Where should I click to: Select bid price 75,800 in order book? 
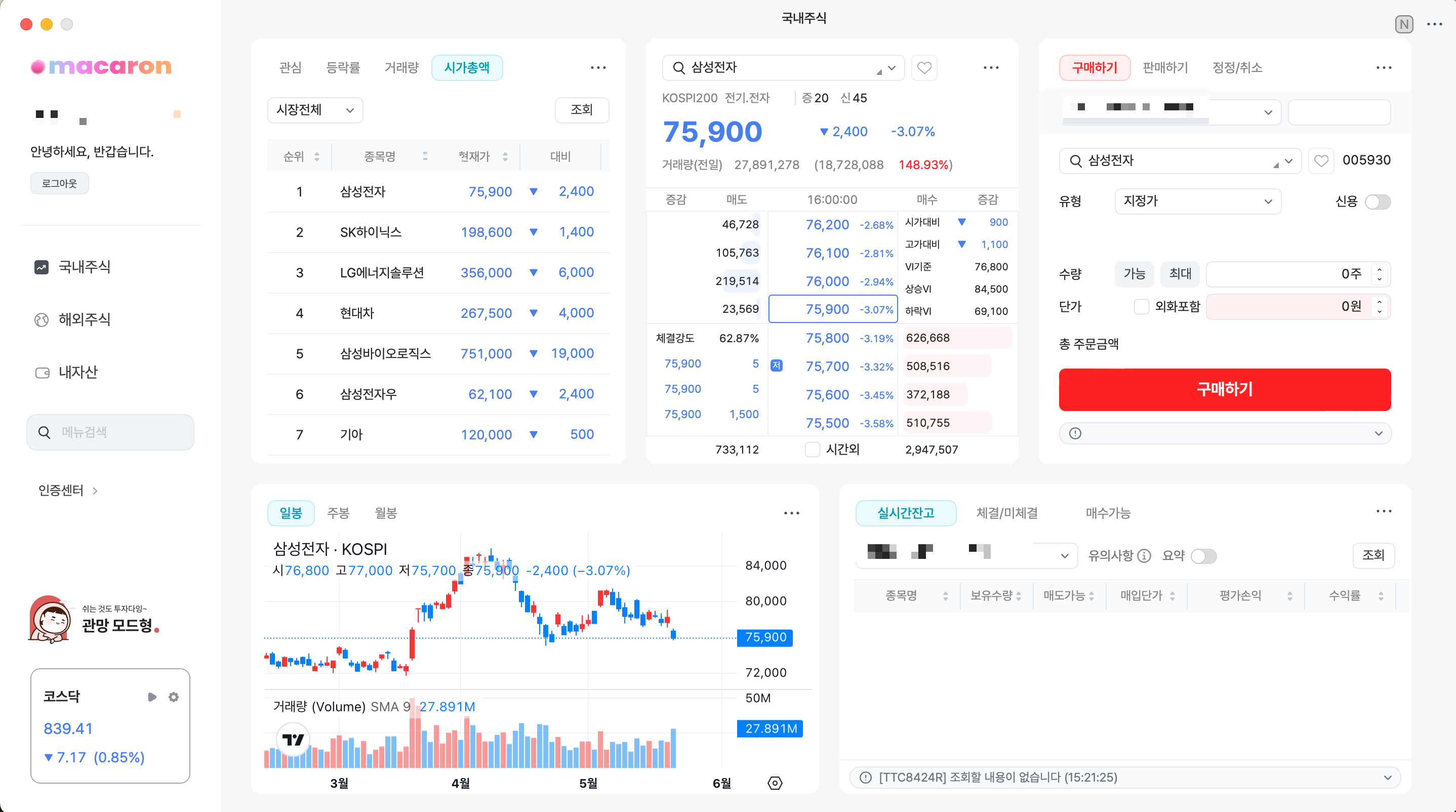[827, 338]
